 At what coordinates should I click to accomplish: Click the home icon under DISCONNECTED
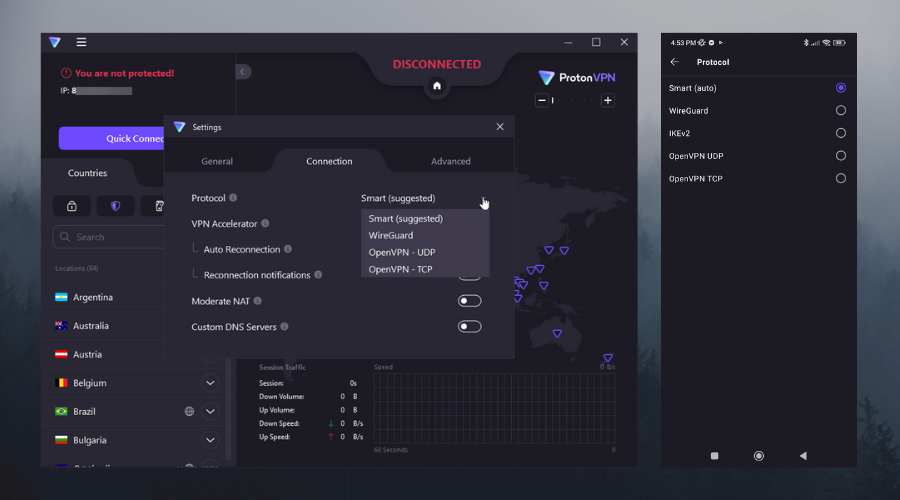point(436,87)
